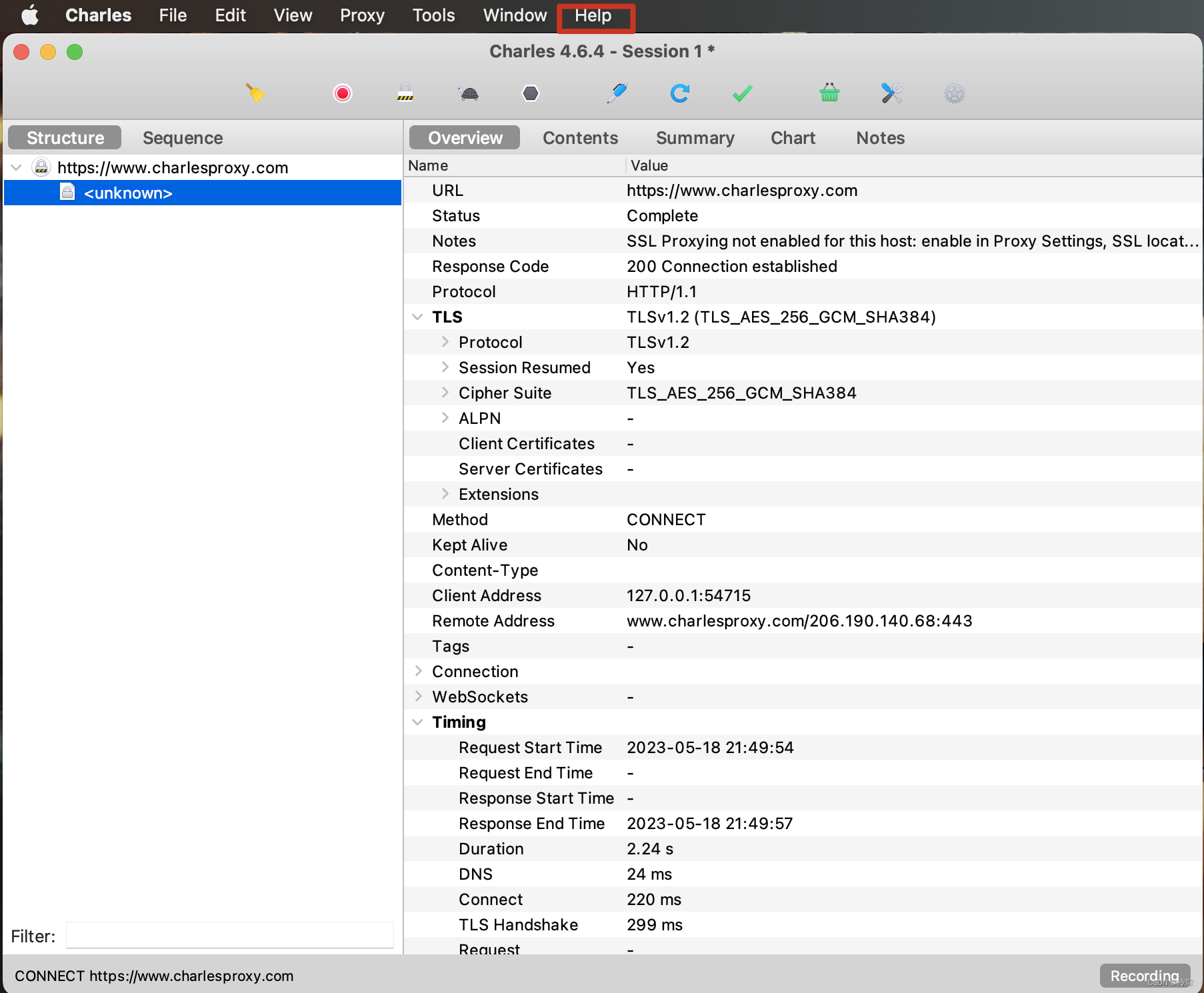The height and width of the screenshot is (993, 1204).
Task: Expand the WebSockets section
Action: [418, 696]
